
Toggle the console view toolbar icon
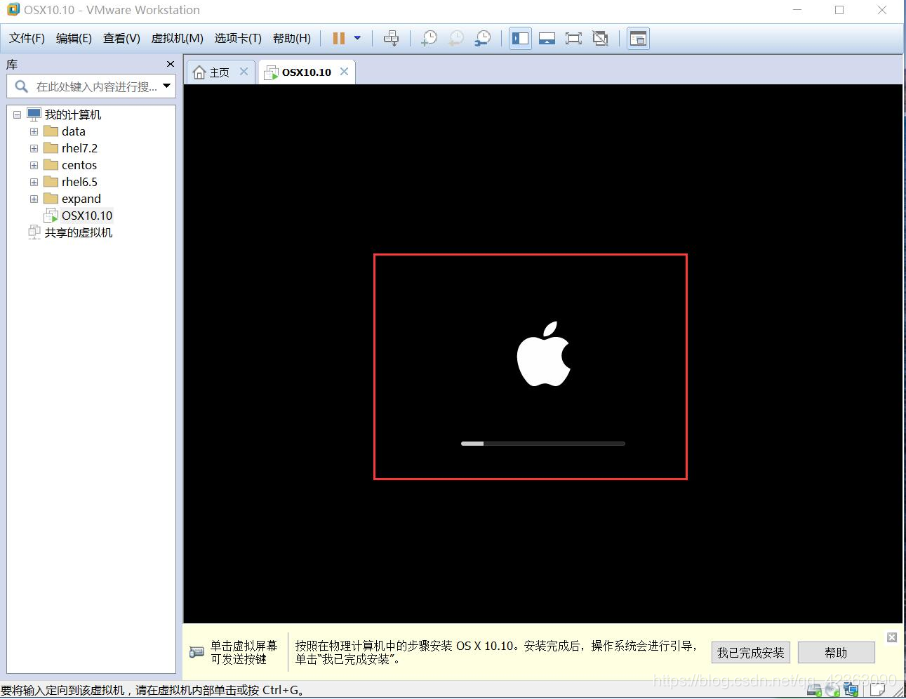(638, 38)
